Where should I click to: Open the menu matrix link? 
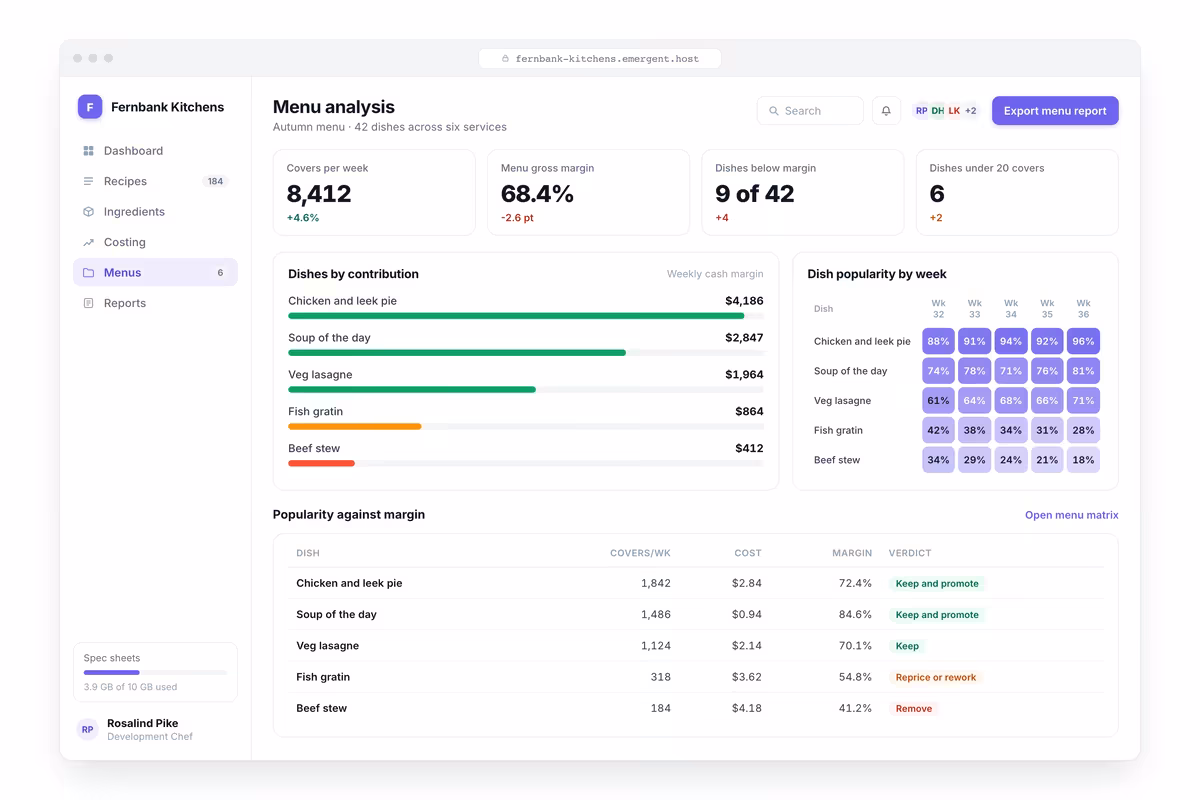(x=1071, y=515)
